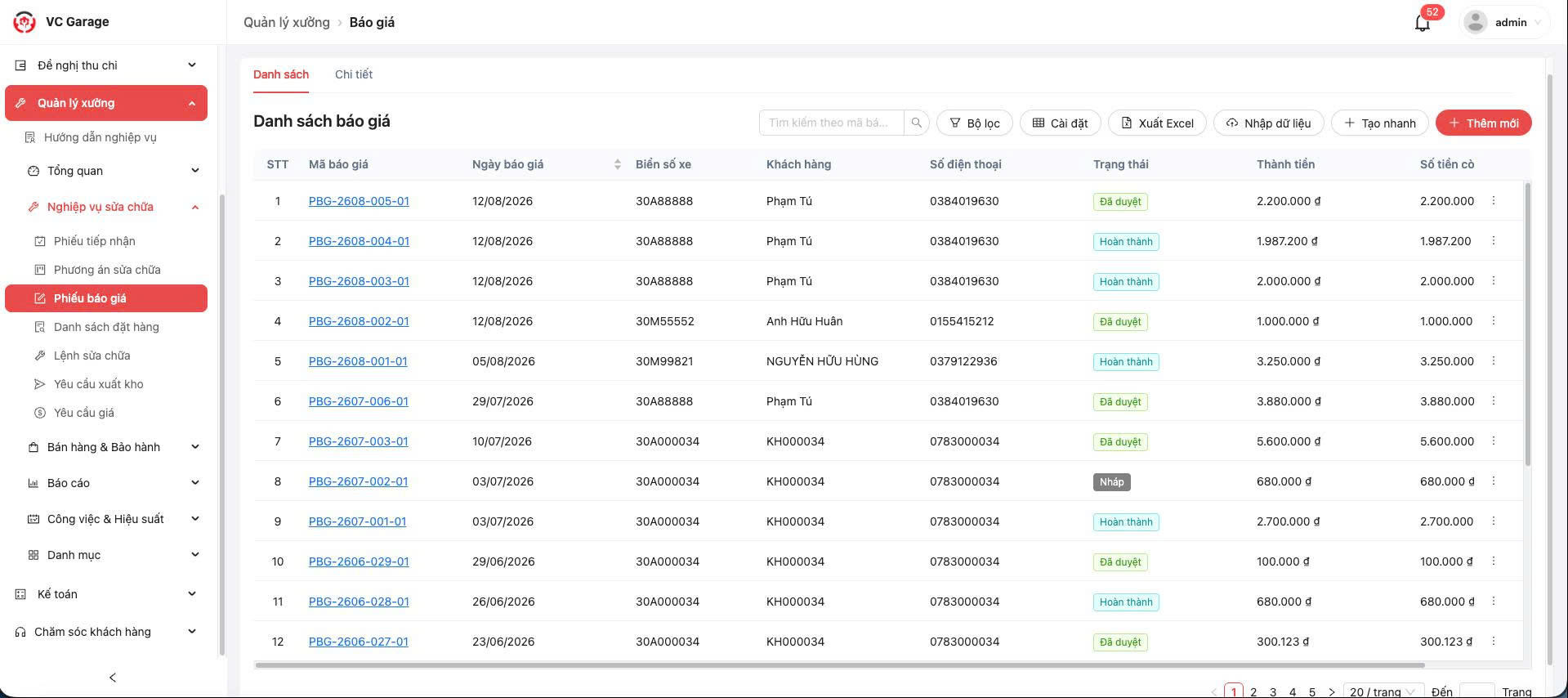This screenshot has height=698, width=1568.
Task: Expand the Đề nghị thu chi menu
Action: [x=106, y=65]
